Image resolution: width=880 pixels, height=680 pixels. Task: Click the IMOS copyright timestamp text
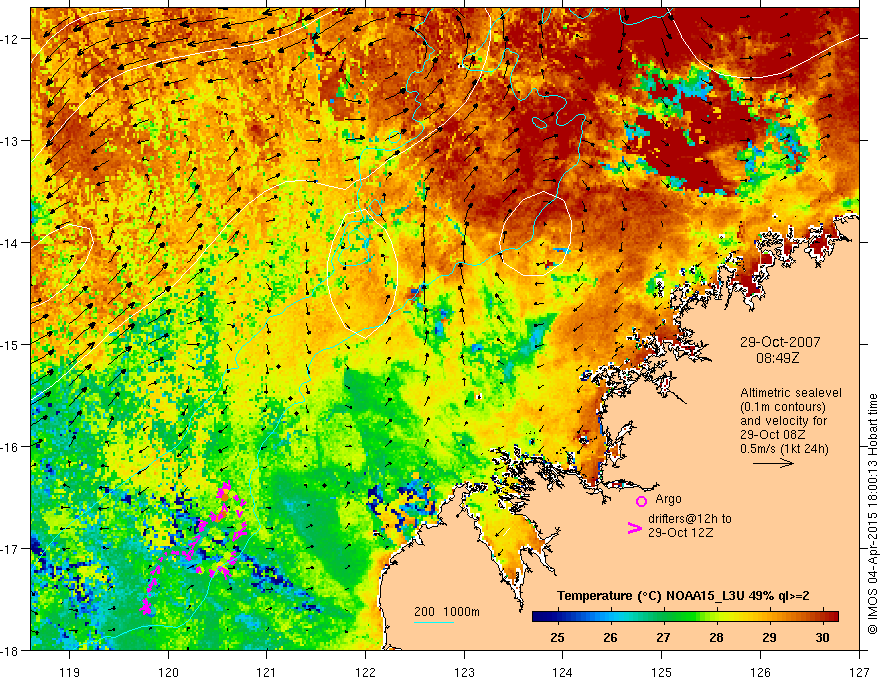872,514
